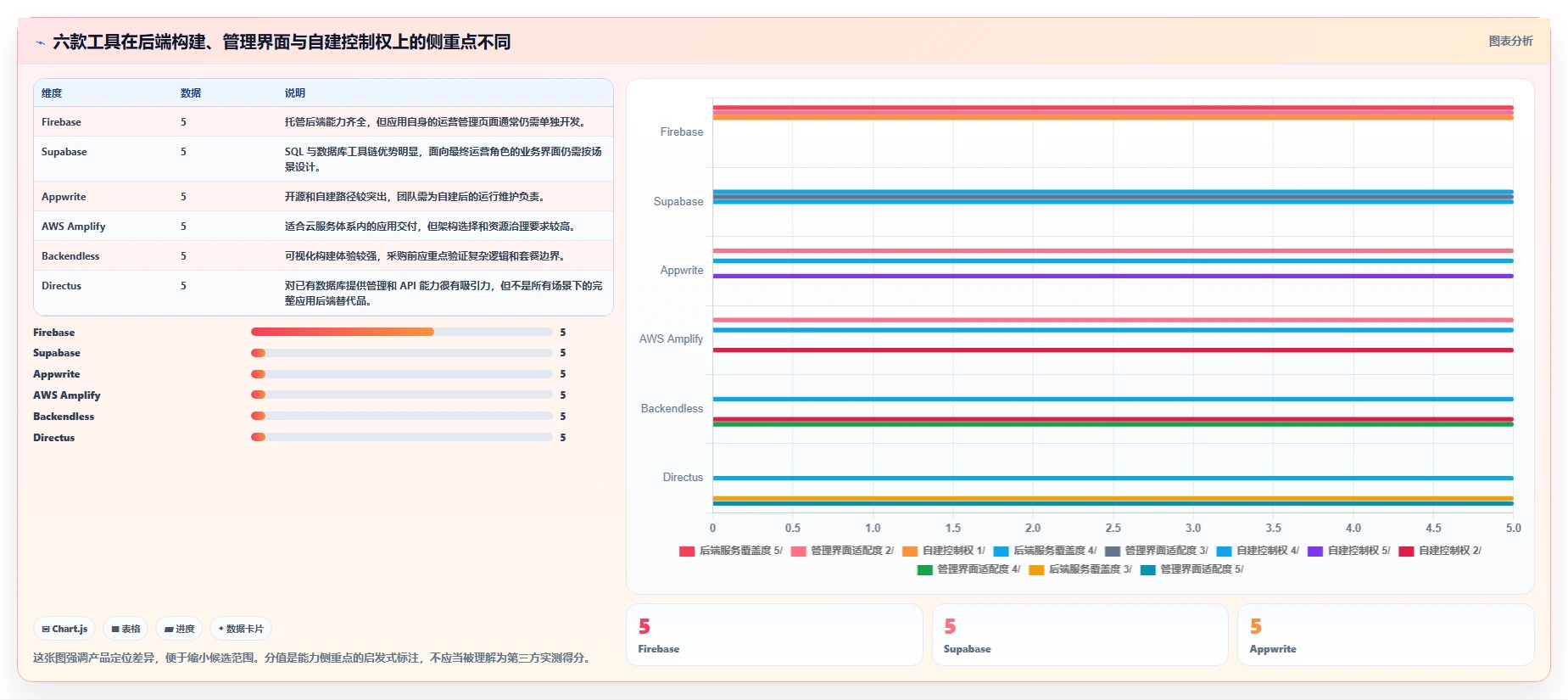Select the 数据卡片 tag chip
This screenshot has width=1568, height=700.
pyautogui.click(x=241, y=629)
